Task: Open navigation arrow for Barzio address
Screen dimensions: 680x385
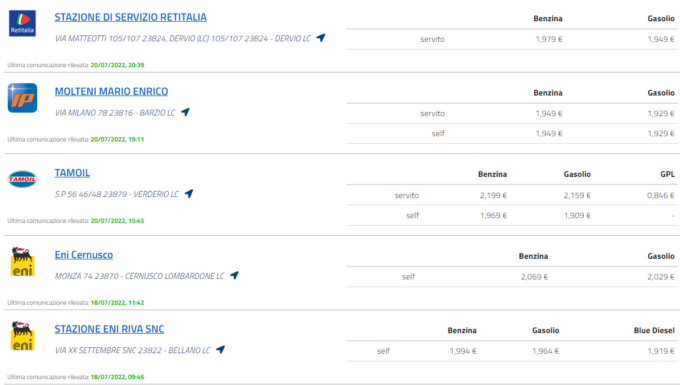Action: coord(185,112)
